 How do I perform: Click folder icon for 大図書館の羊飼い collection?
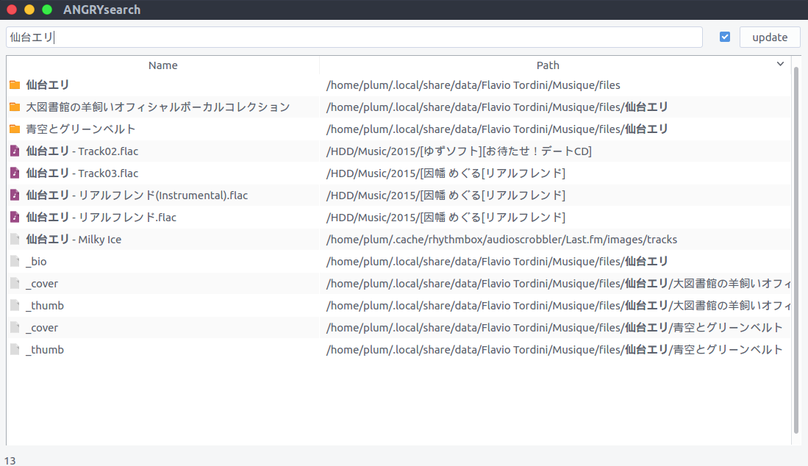coord(15,107)
